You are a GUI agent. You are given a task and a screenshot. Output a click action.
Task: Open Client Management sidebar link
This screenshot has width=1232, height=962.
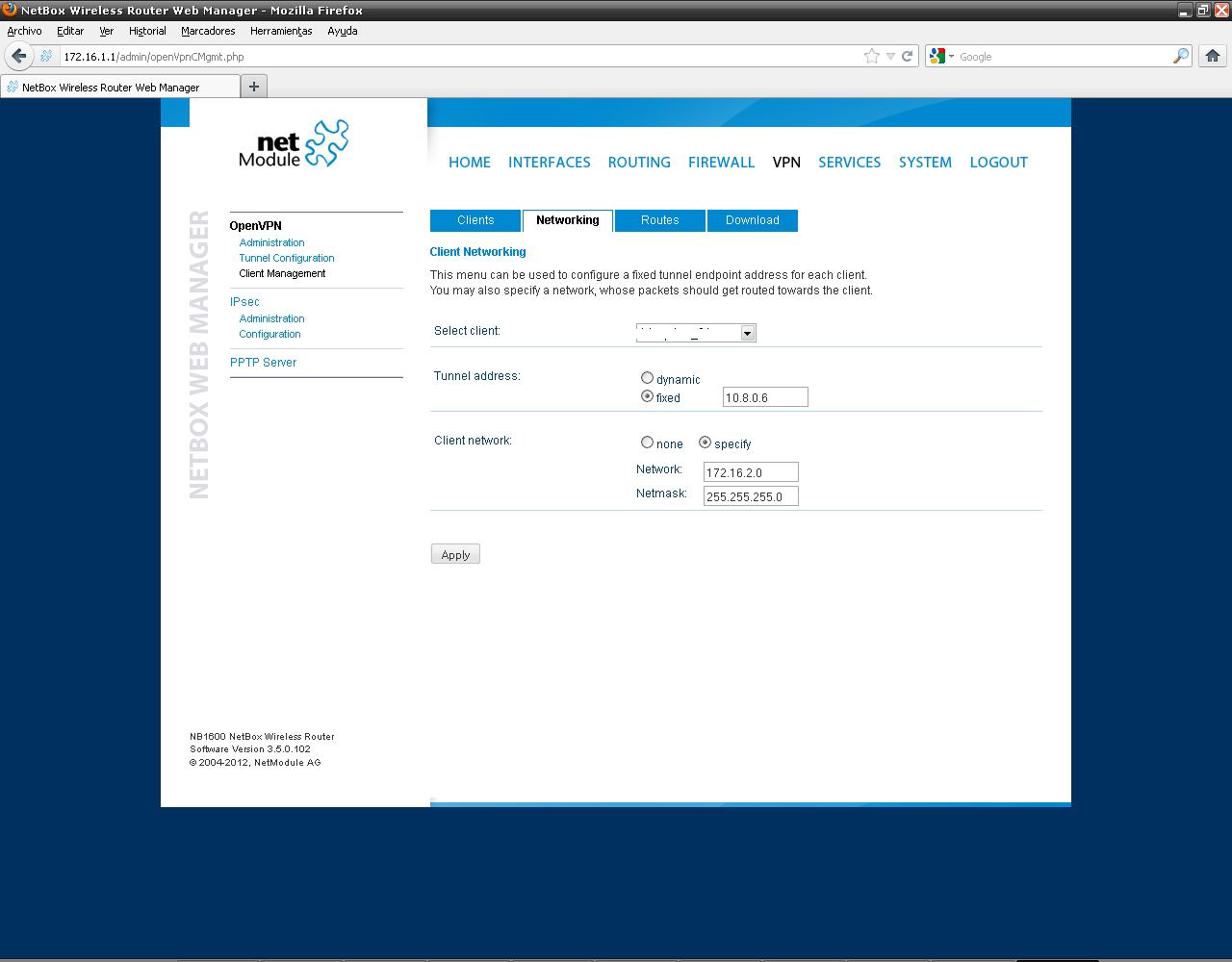click(282, 273)
